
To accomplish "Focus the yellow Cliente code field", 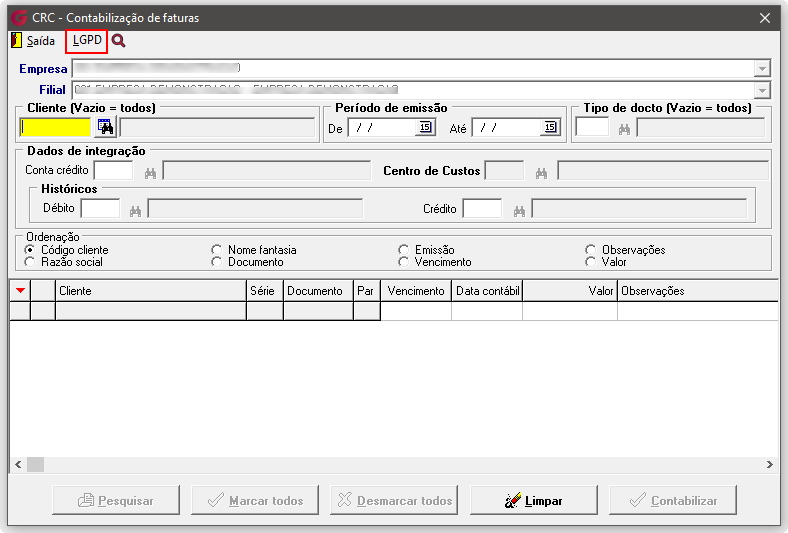I will click(55, 127).
